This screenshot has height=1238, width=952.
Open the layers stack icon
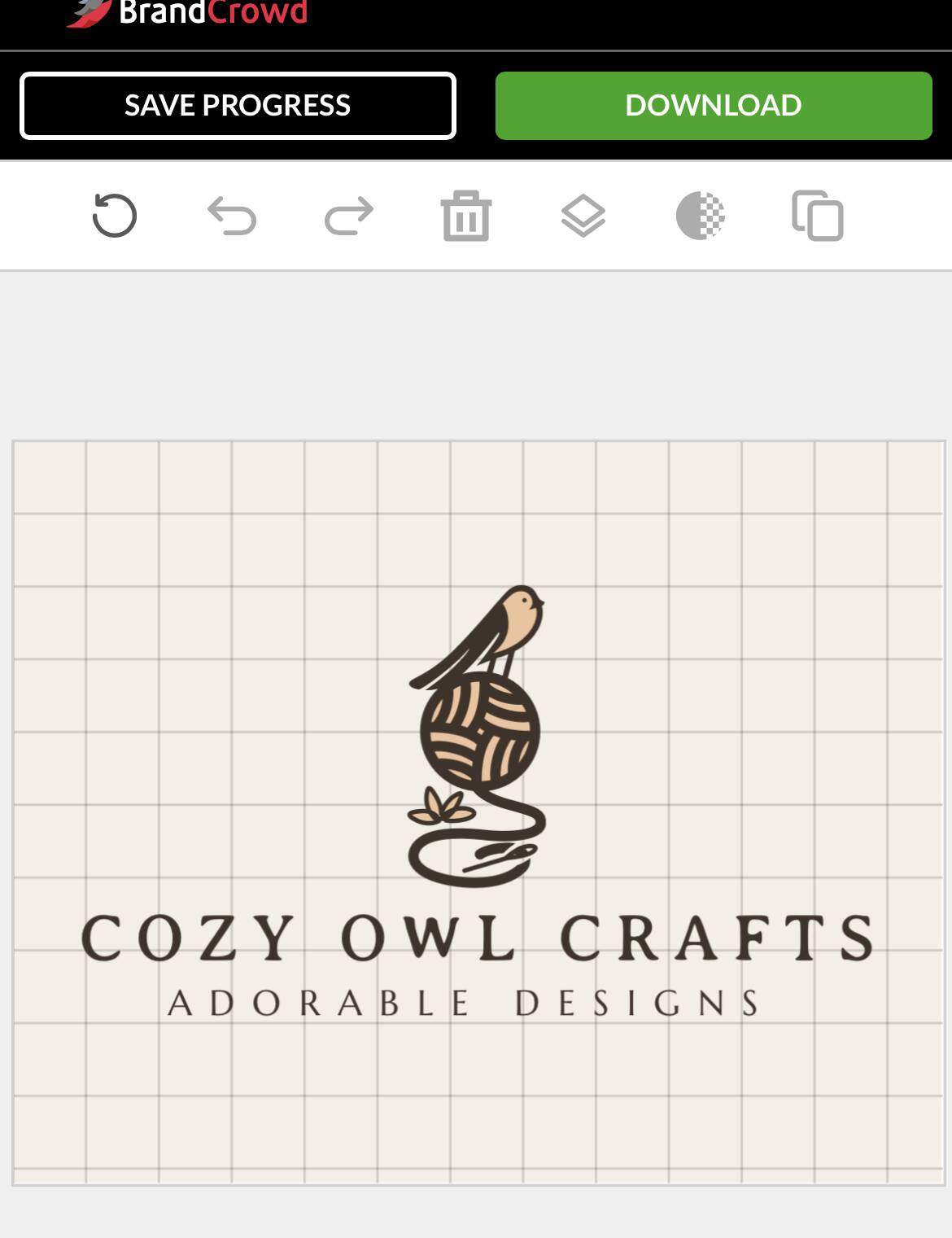583,216
